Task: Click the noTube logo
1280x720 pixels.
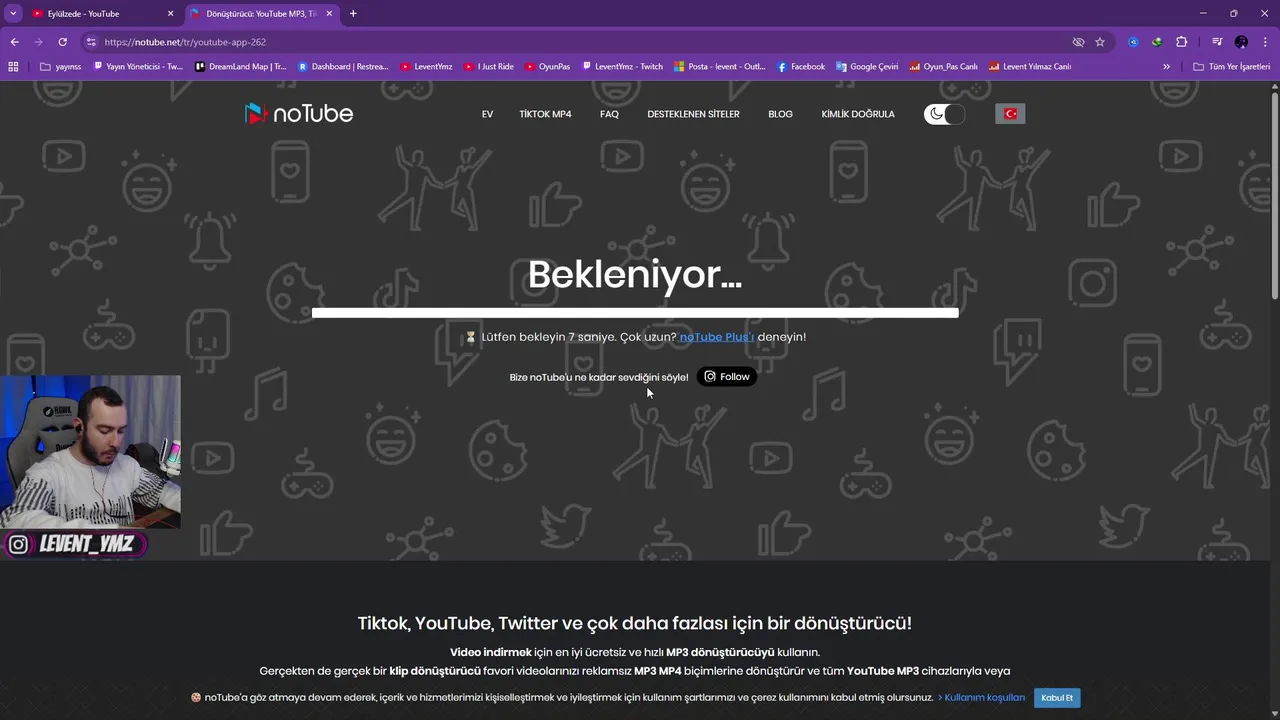Action: pos(299,113)
